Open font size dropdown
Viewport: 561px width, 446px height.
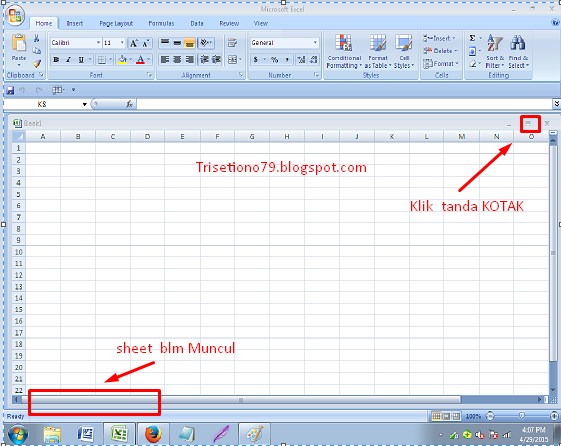point(122,43)
